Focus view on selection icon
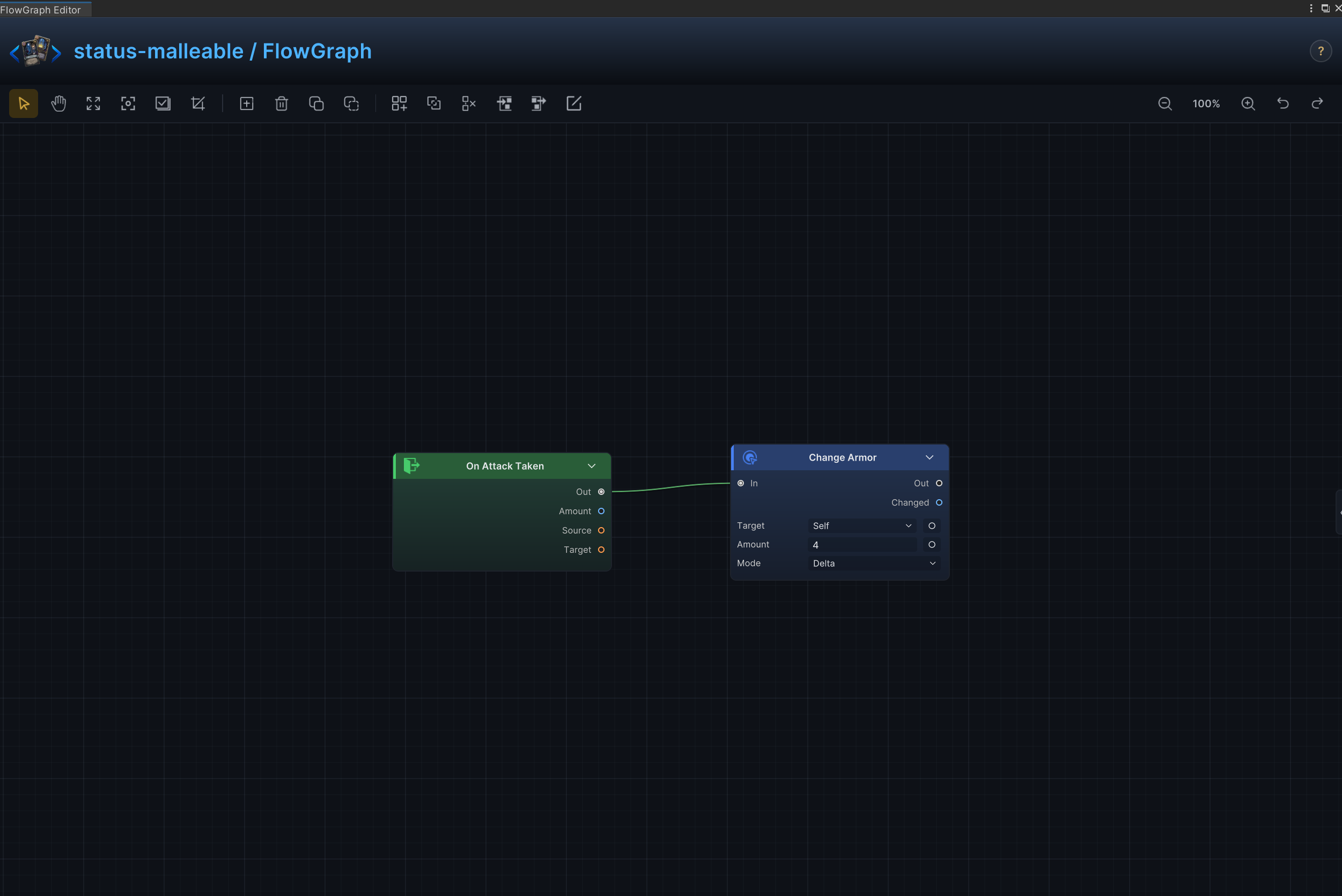Viewport: 1342px width, 896px height. [128, 103]
